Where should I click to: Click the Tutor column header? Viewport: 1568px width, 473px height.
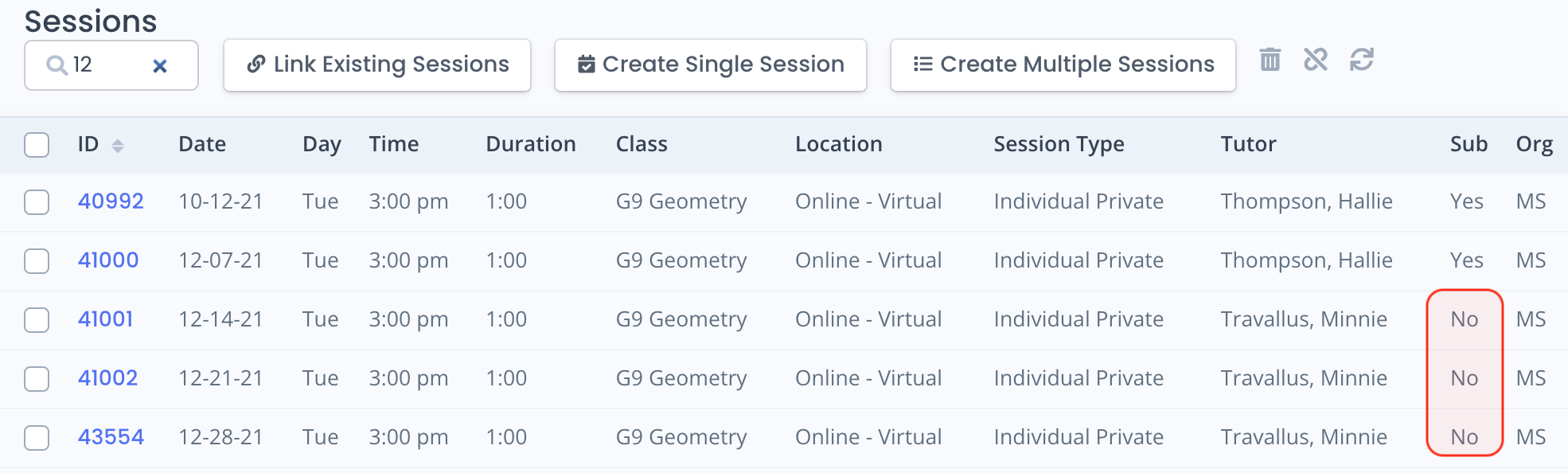[1248, 144]
